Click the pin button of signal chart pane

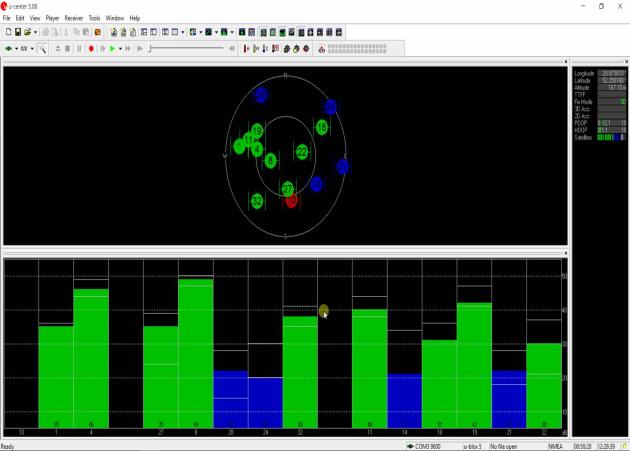[x=566, y=253]
